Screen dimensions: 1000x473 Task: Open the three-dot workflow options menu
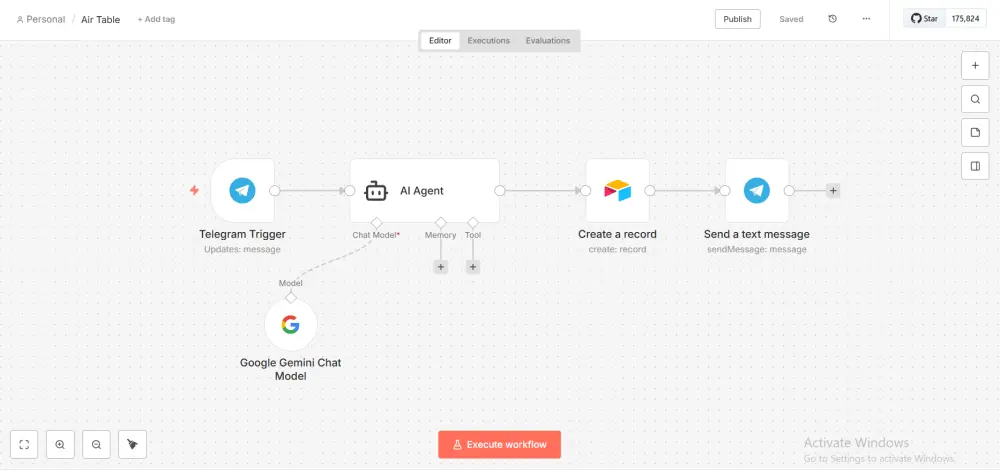(866, 19)
